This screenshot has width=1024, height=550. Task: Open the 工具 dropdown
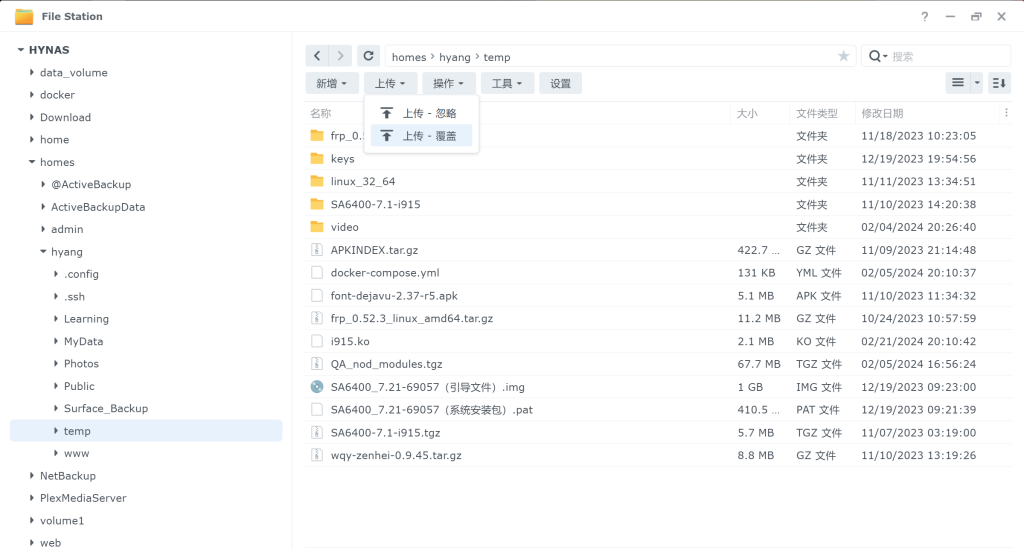coord(507,83)
